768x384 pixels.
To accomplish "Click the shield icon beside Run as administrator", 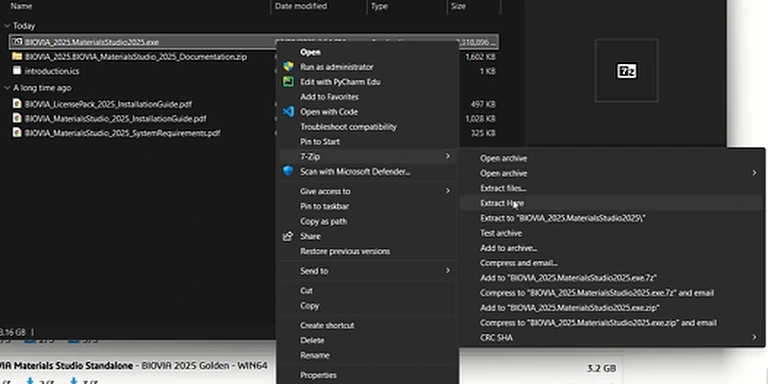I will (288, 67).
